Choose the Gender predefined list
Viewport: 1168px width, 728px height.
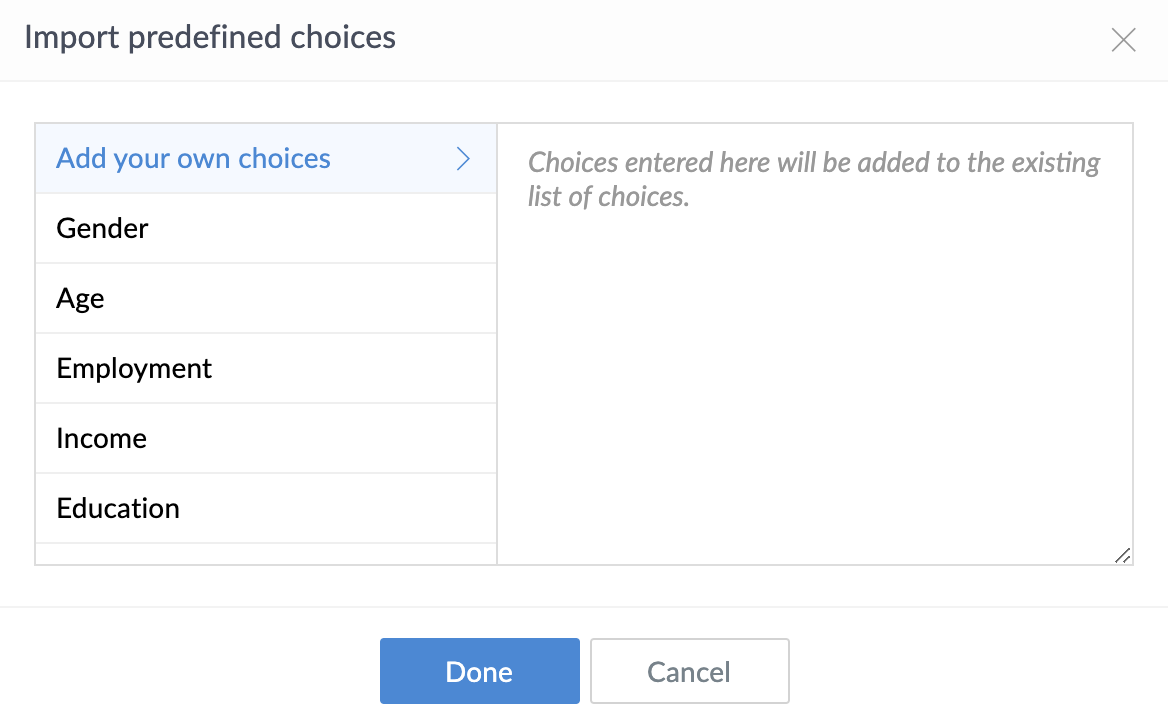(103, 229)
